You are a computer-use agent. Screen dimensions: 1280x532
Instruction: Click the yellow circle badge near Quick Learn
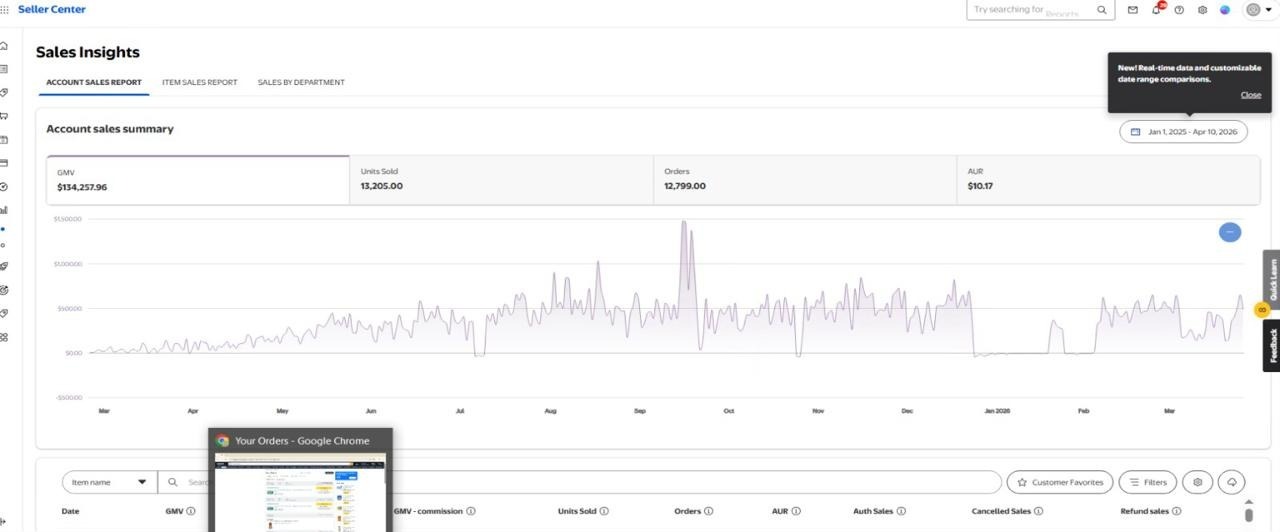(1261, 310)
